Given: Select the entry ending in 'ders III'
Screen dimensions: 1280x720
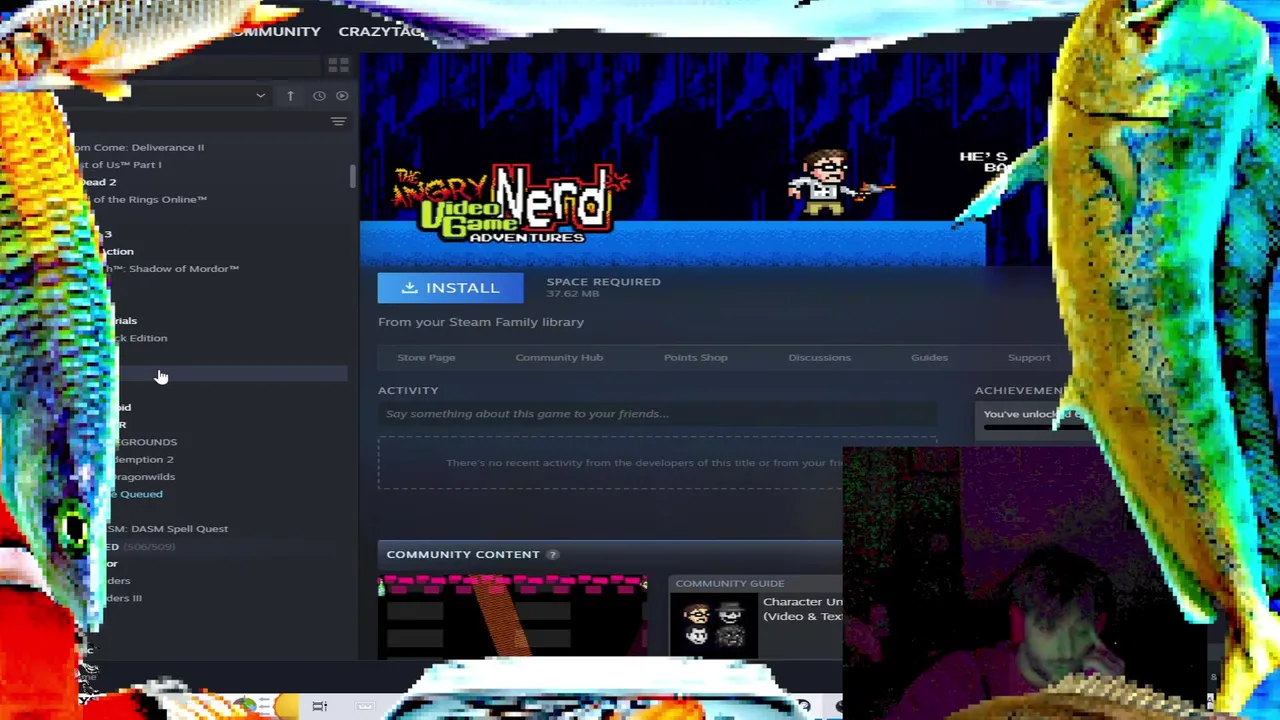Looking at the screenshot, I should pos(124,598).
